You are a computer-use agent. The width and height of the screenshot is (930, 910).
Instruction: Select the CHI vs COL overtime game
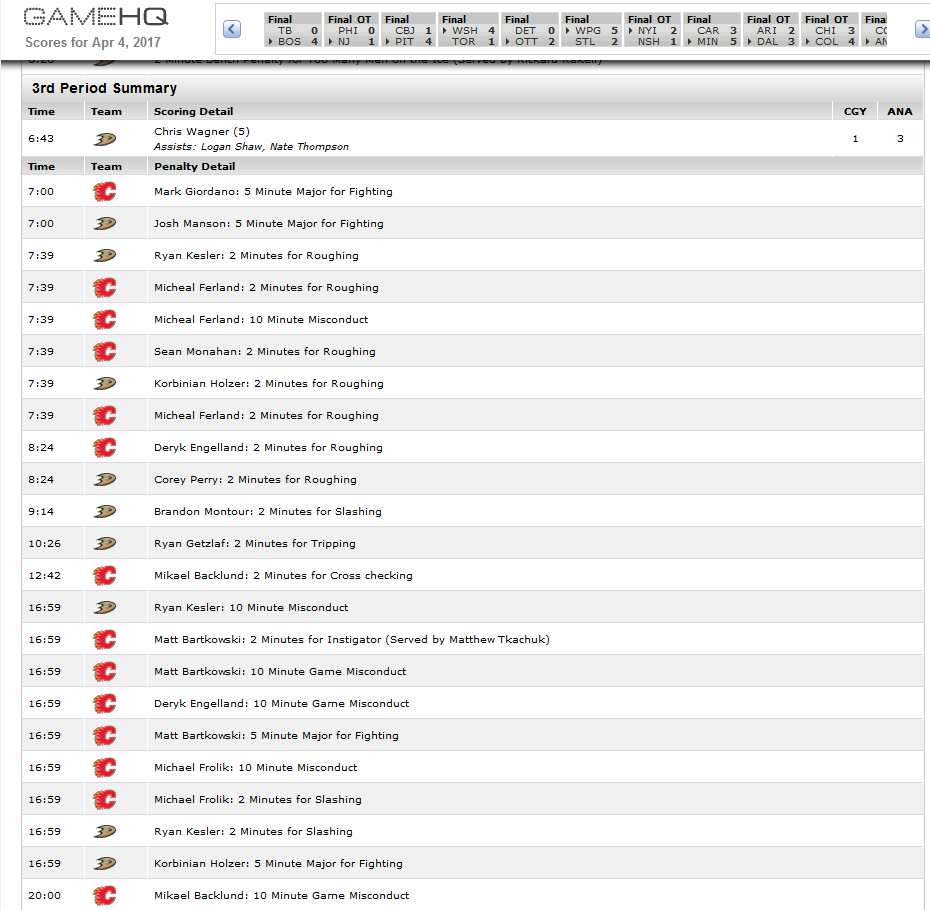point(830,31)
